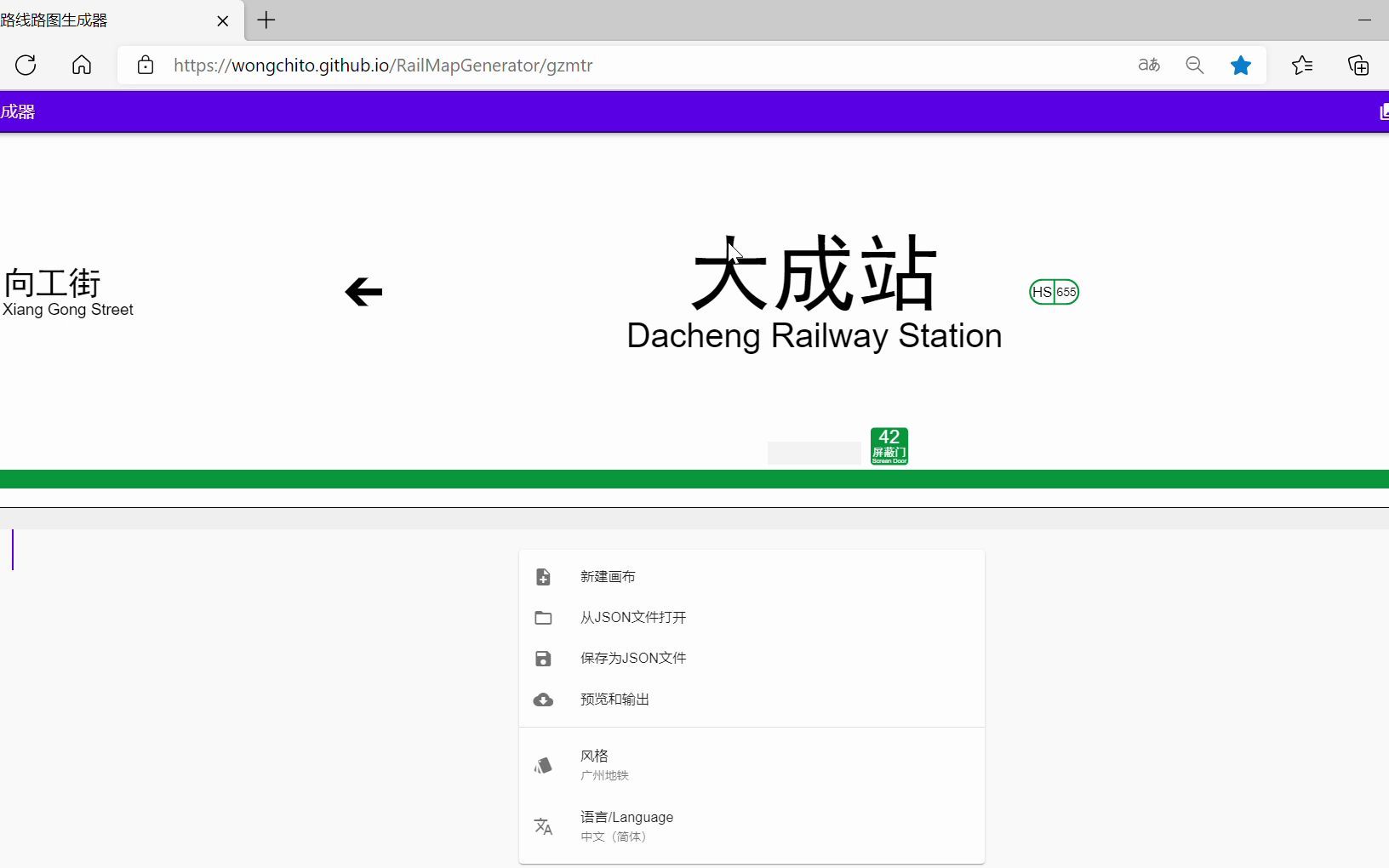Image resolution: width=1389 pixels, height=868 pixels.
Task: Click the folder open icon
Action: pos(543,618)
